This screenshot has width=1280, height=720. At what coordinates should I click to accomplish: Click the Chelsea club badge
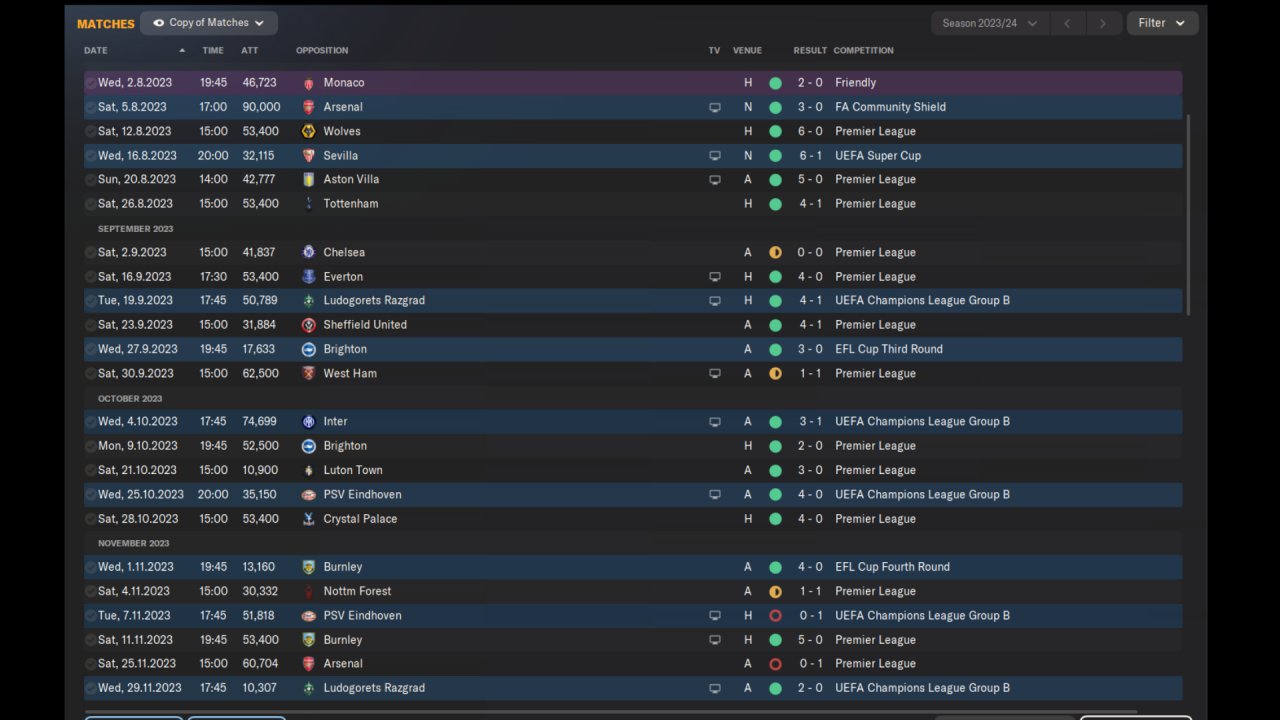tap(308, 253)
